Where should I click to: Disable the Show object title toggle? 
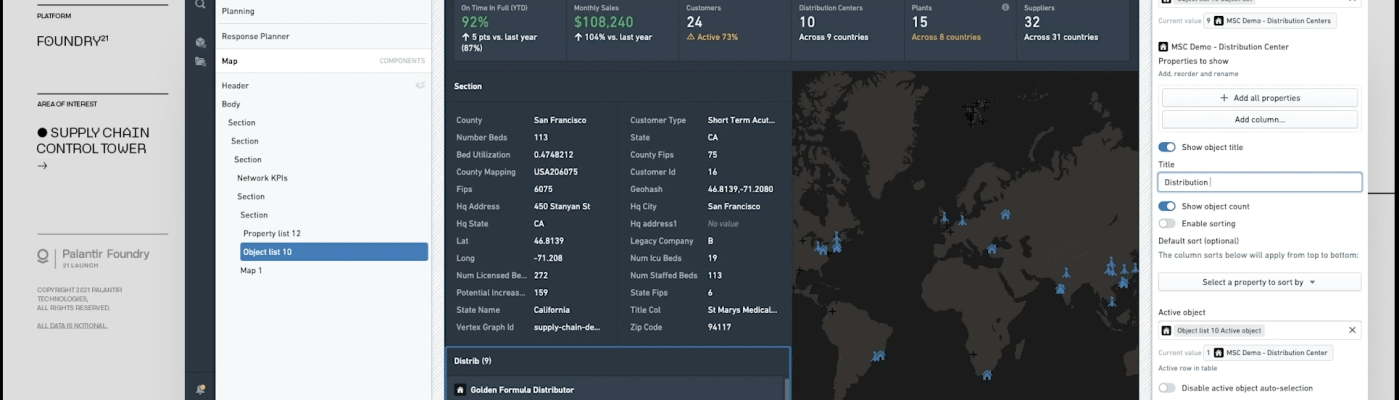[x=1167, y=147]
